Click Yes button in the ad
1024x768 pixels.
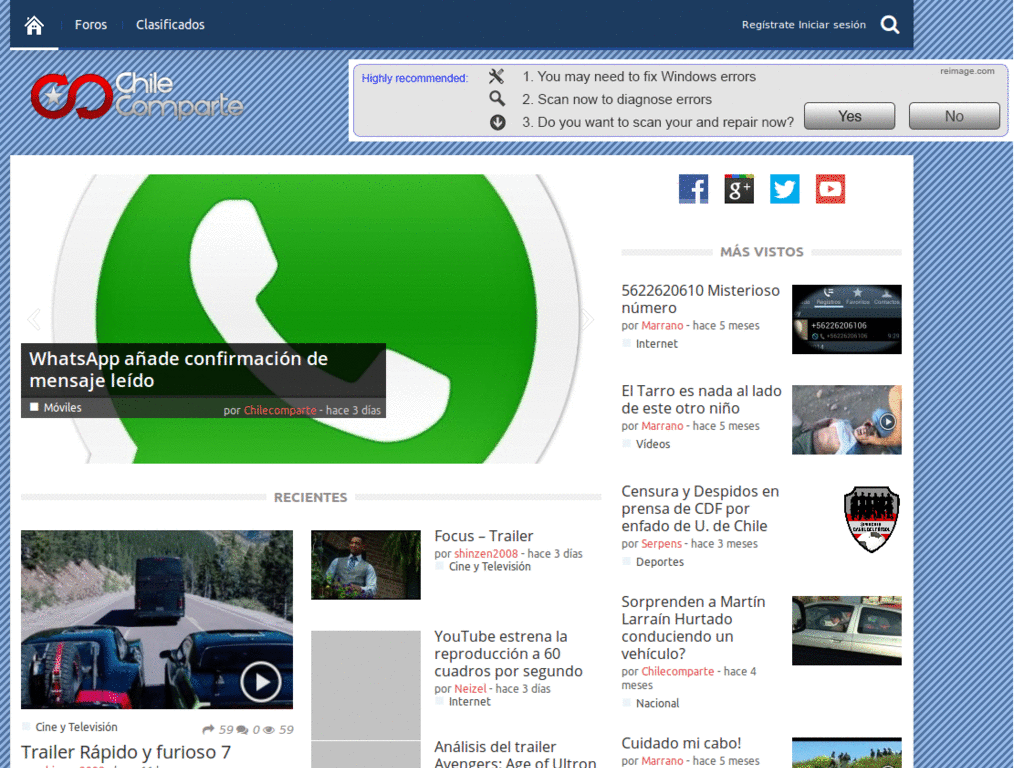pos(850,116)
